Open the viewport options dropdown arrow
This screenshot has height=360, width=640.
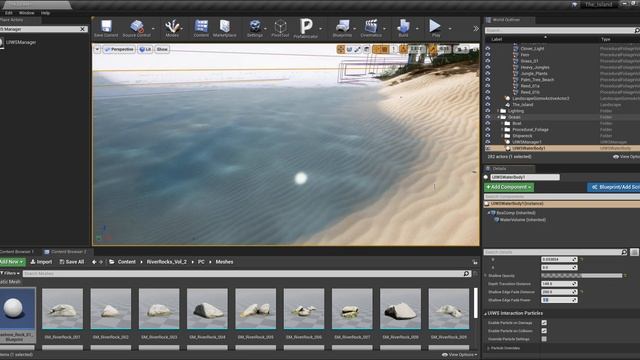(97, 49)
